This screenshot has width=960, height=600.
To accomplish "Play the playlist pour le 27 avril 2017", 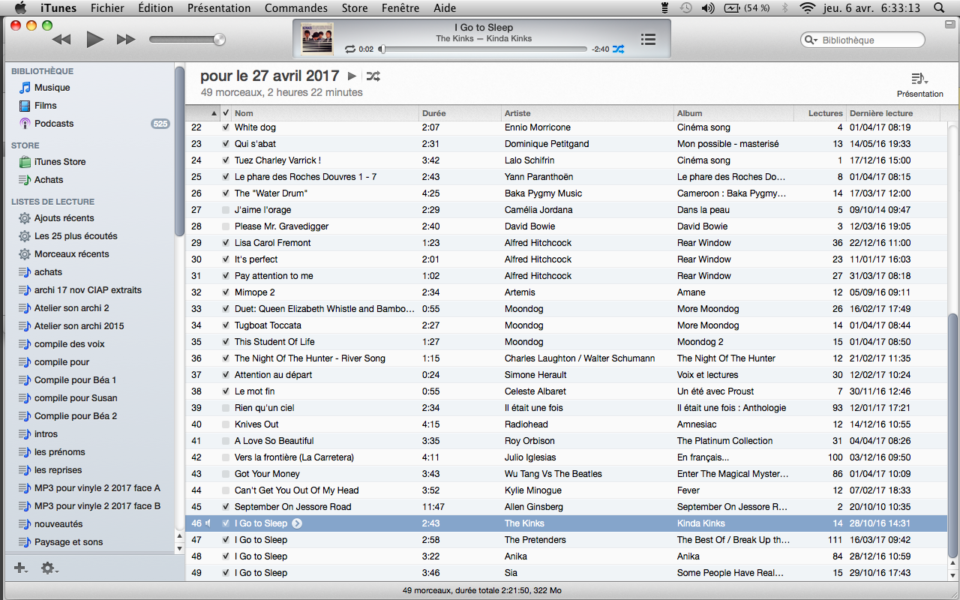I will (x=351, y=76).
